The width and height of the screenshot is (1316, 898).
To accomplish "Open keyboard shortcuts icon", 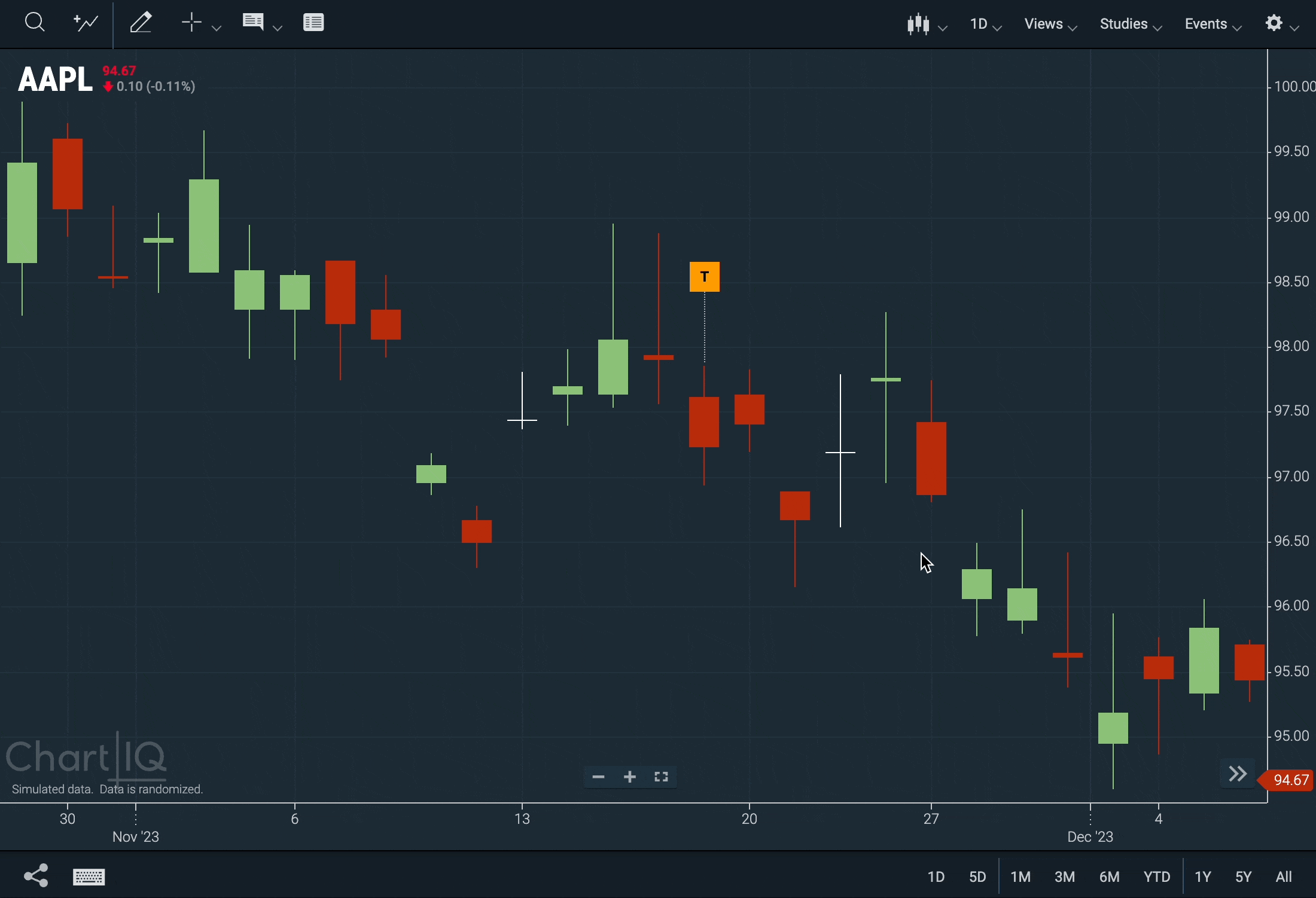I will [x=89, y=877].
